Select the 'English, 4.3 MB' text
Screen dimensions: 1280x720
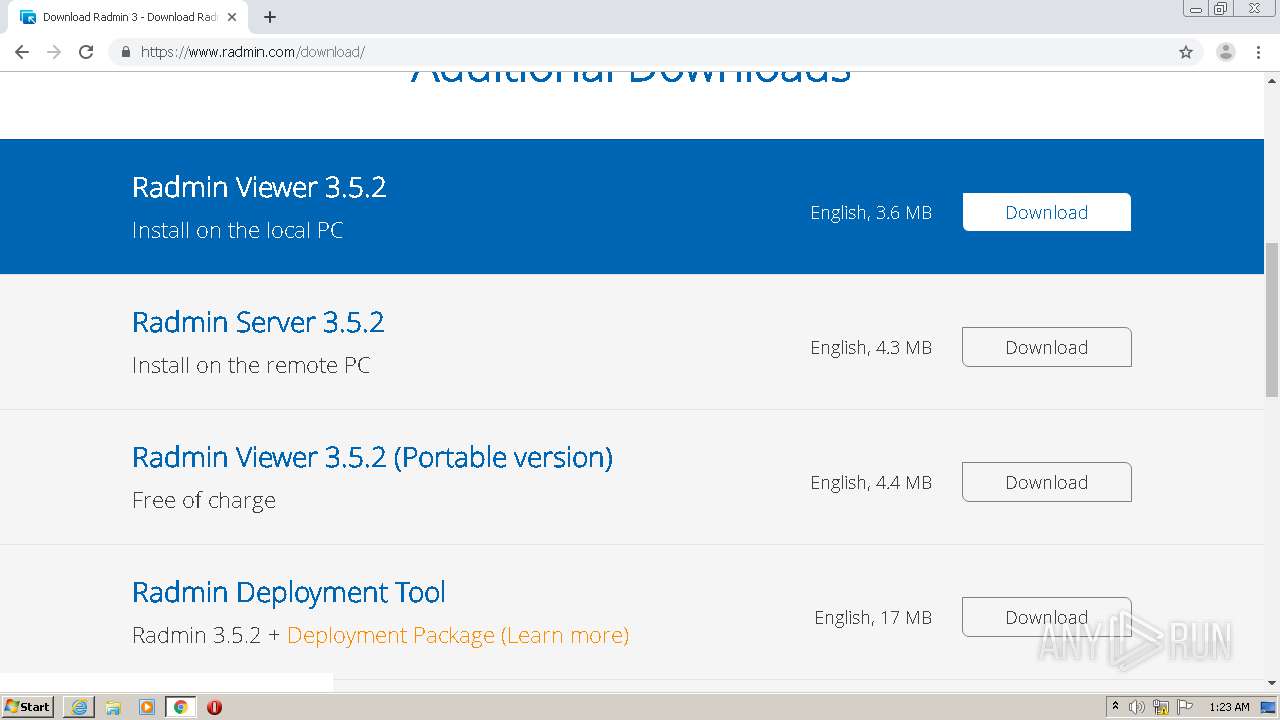871,348
